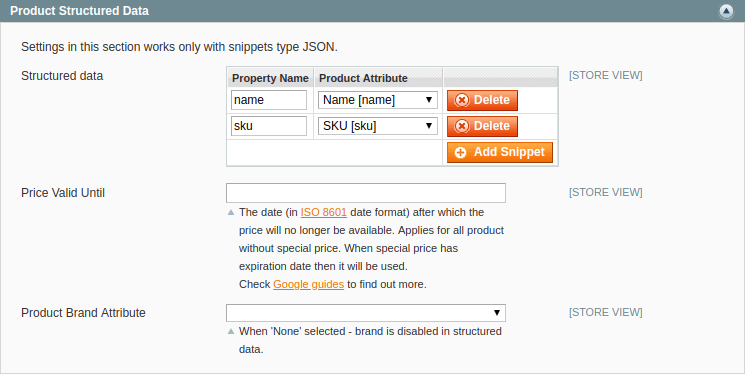Screen dimensions: 745x374
Task: Click the Product Brand Attribute label
Action: click(83, 313)
